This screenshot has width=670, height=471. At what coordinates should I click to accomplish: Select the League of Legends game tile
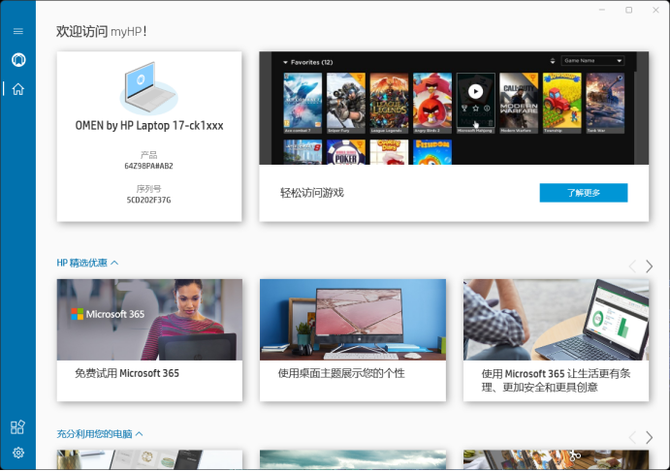tap(389, 103)
